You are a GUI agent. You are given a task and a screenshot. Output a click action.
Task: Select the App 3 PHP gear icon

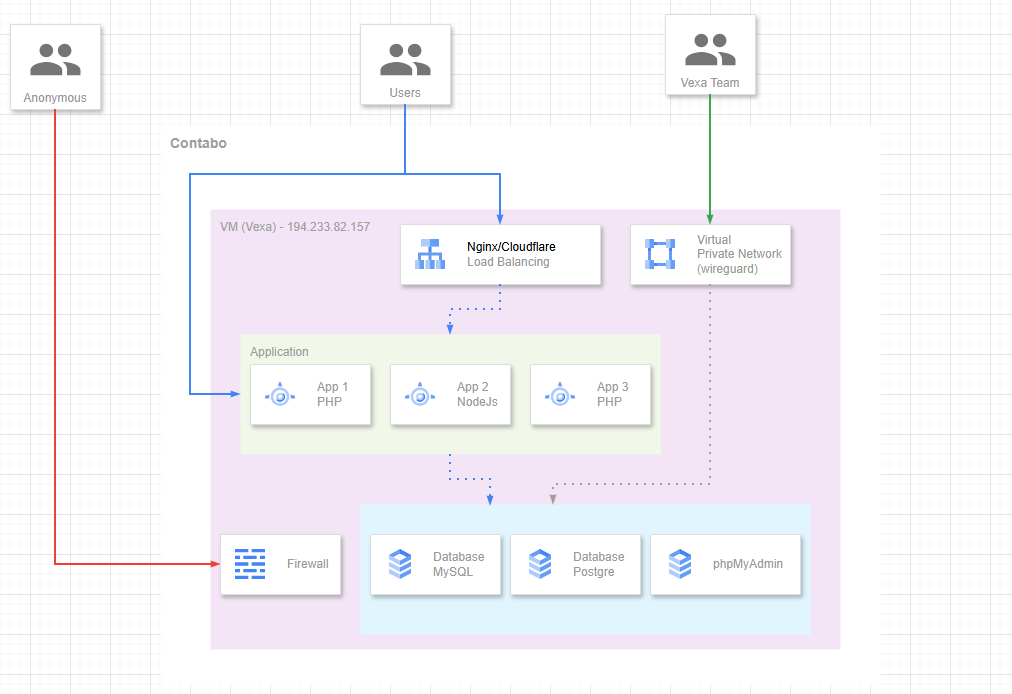559,394
